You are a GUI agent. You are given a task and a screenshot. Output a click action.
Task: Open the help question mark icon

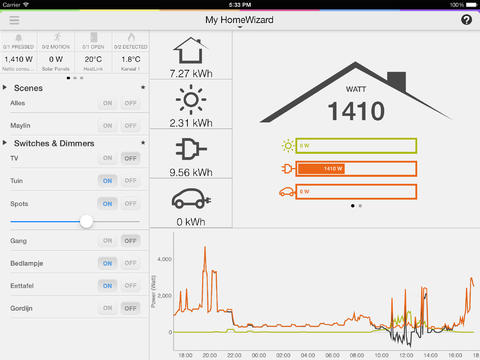[x=466, y=20]
